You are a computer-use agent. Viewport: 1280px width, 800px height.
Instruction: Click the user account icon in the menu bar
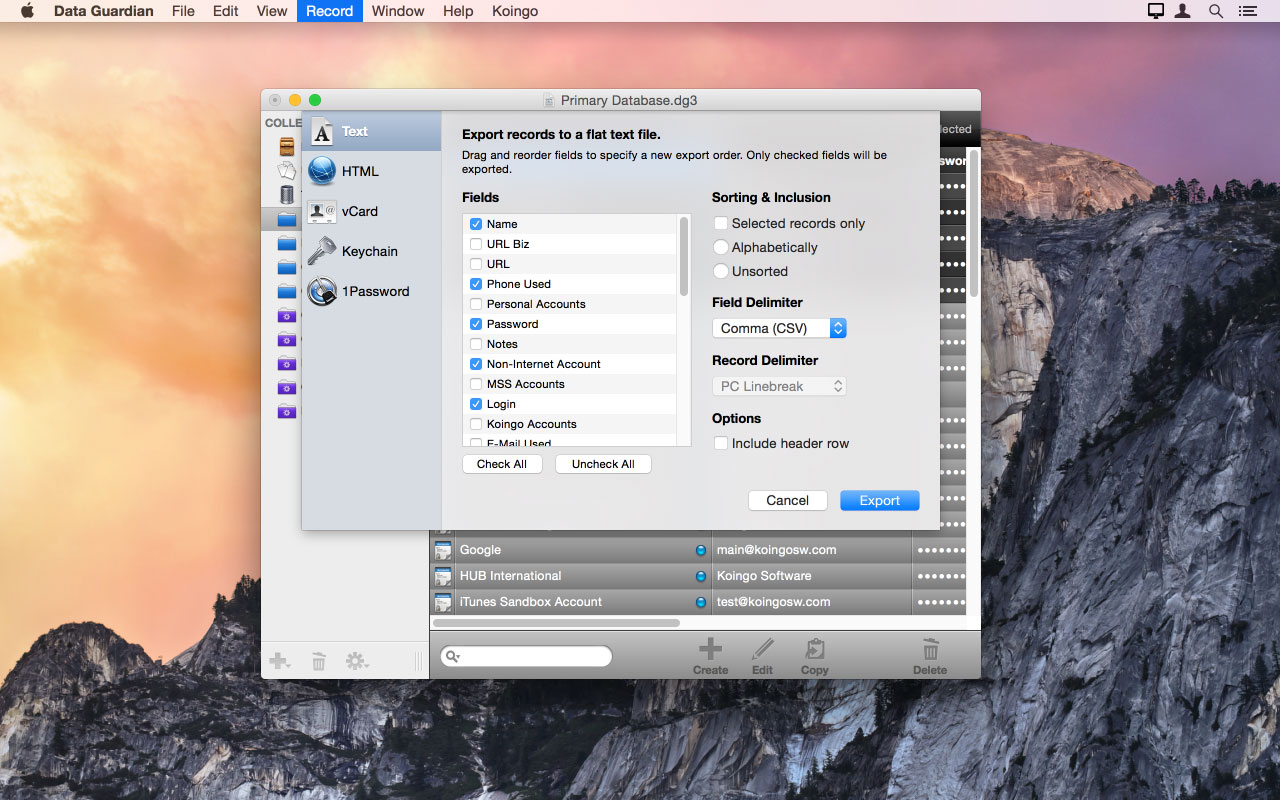click(1183, 11)
